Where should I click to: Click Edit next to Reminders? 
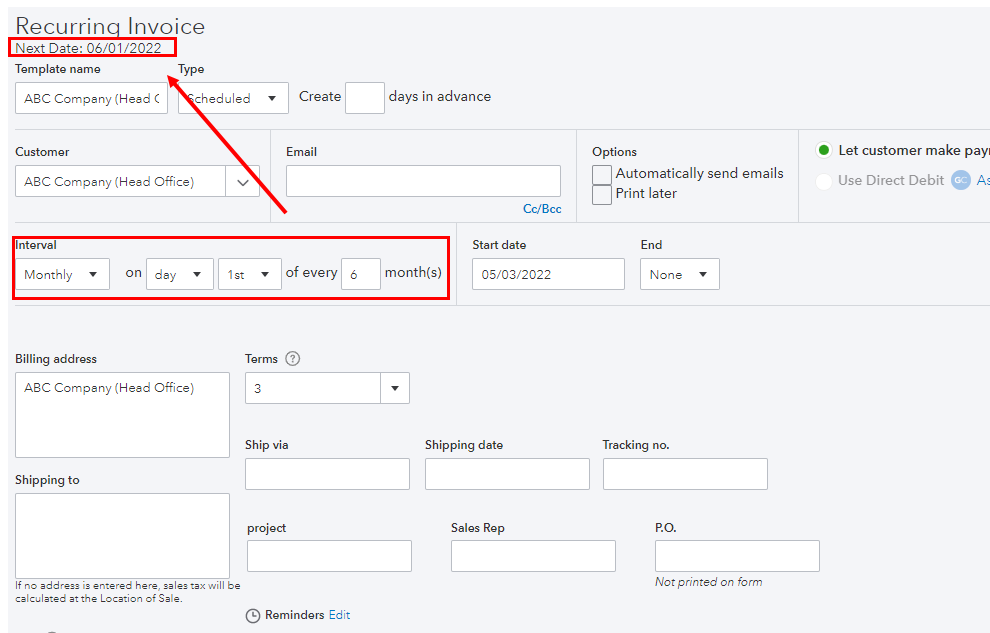pos(339,615)
